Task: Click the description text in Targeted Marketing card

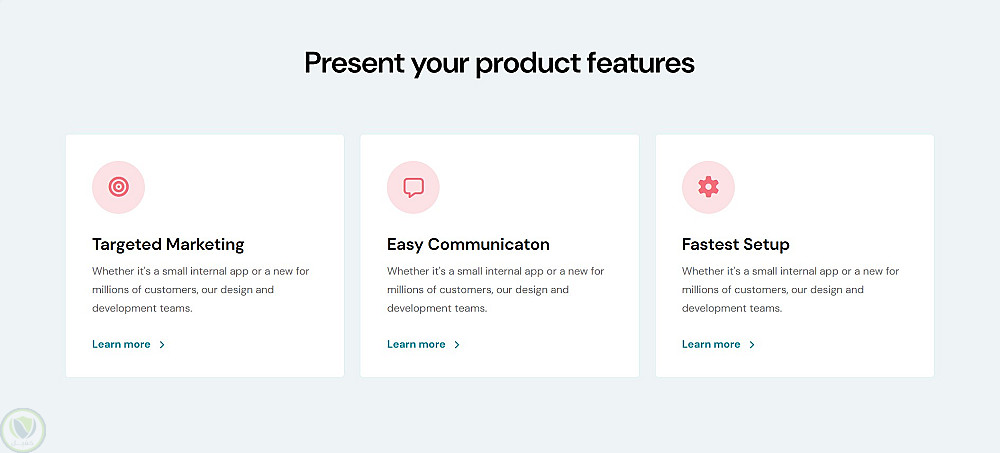Action: tap(200, 290)
